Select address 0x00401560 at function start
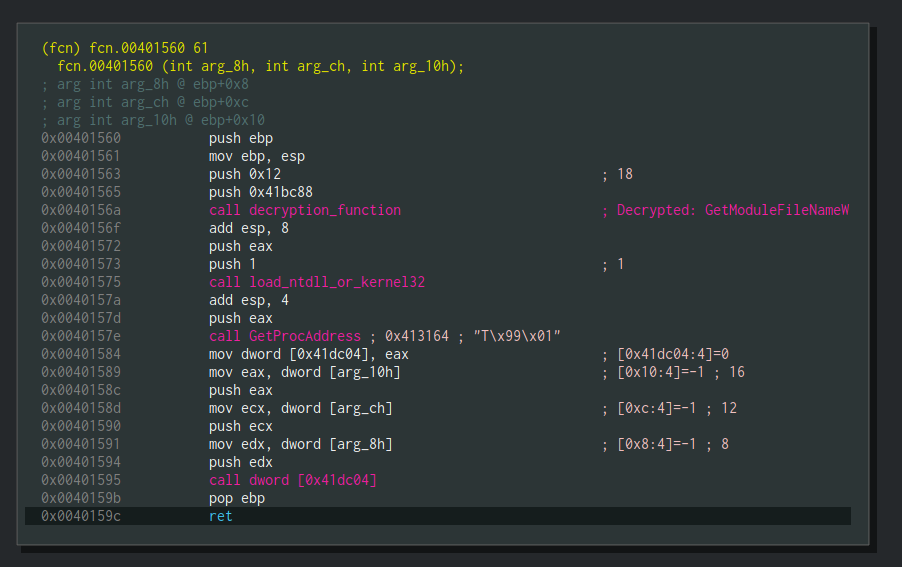The width and height of the screenshot is (902, 567). 81,138
